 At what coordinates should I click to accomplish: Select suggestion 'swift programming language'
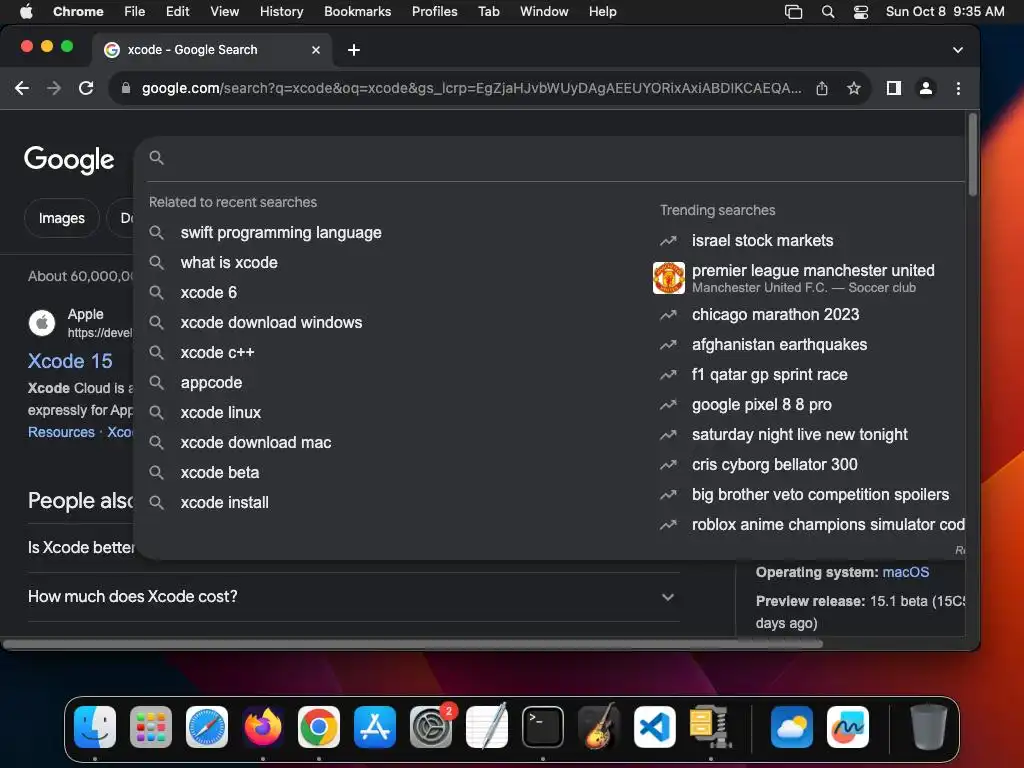click(x=281, y=232)
